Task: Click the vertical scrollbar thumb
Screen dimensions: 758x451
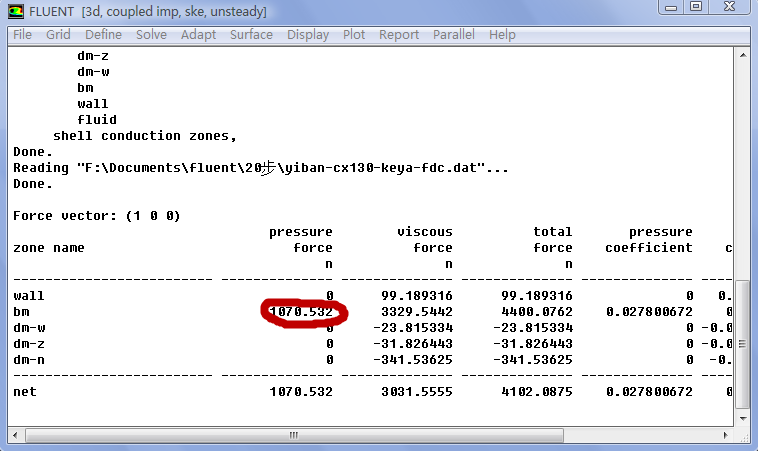Action: pos(743,344)
